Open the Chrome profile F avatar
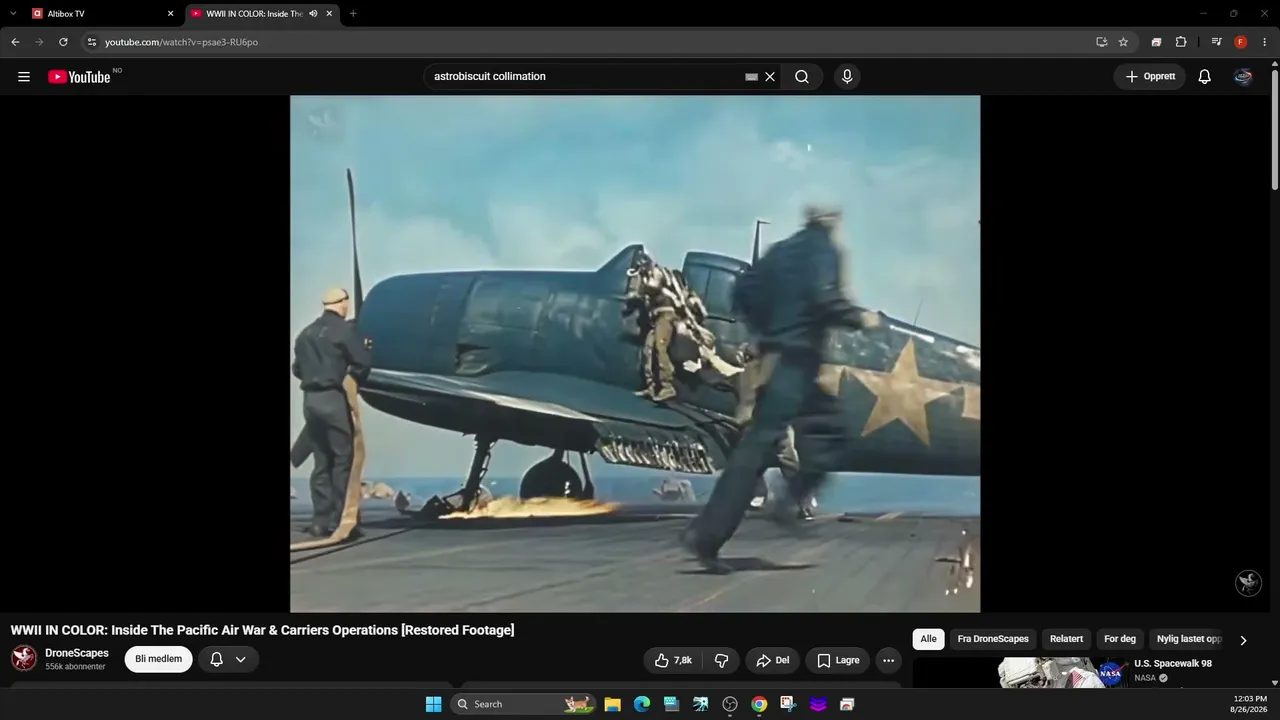 (1241, 42)
